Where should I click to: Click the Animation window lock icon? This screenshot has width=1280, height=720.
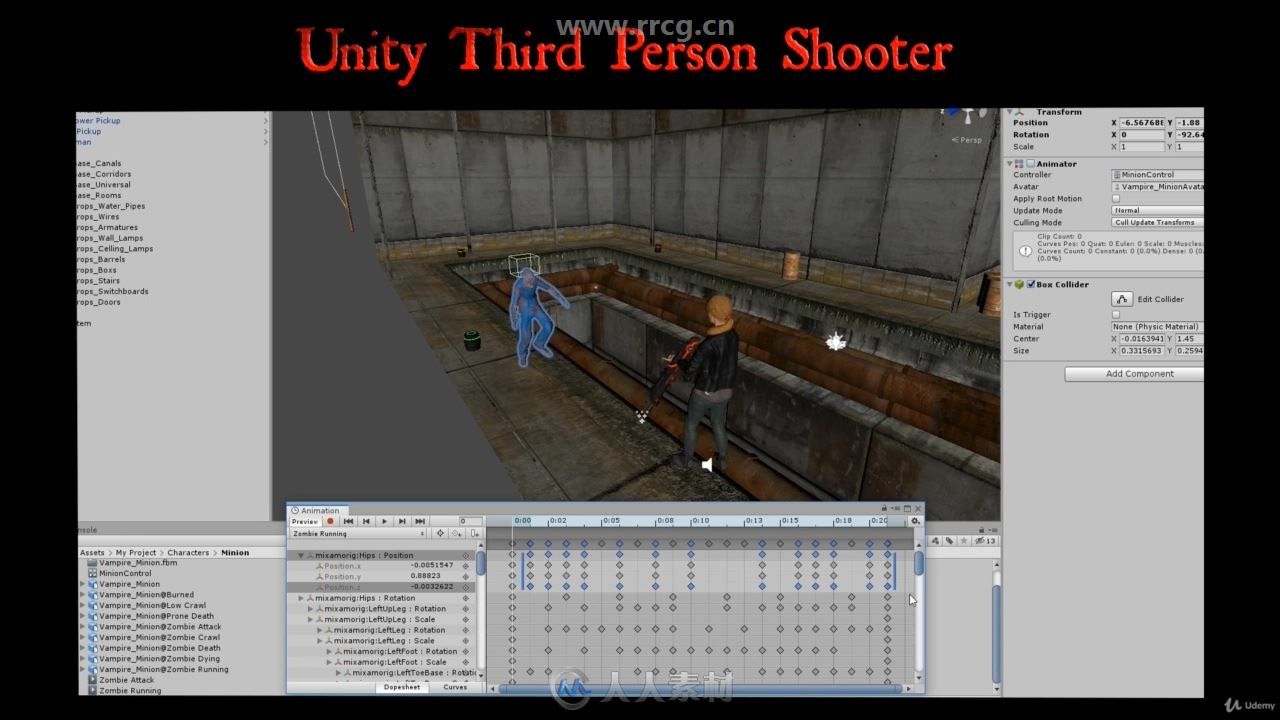[884, 509]
